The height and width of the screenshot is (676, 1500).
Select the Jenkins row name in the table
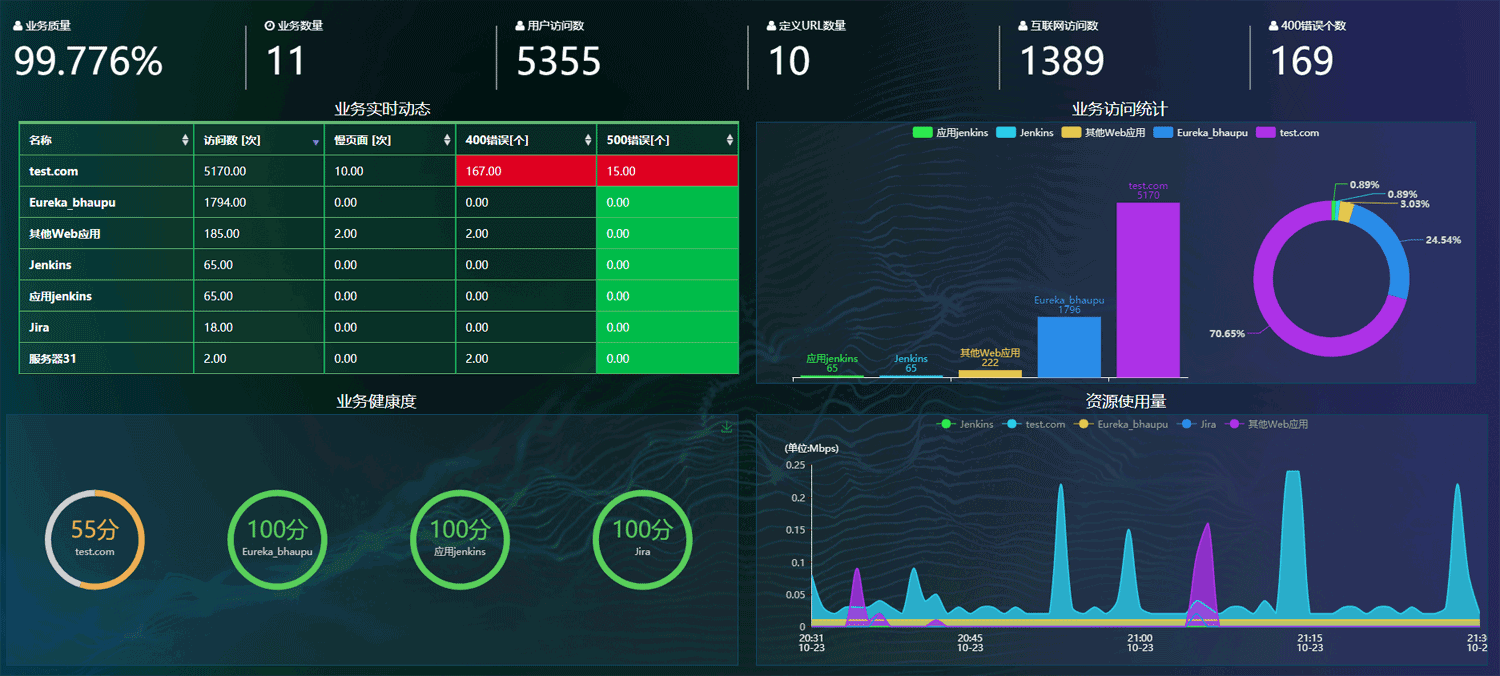pyautogui.click(x=50, y=265)
